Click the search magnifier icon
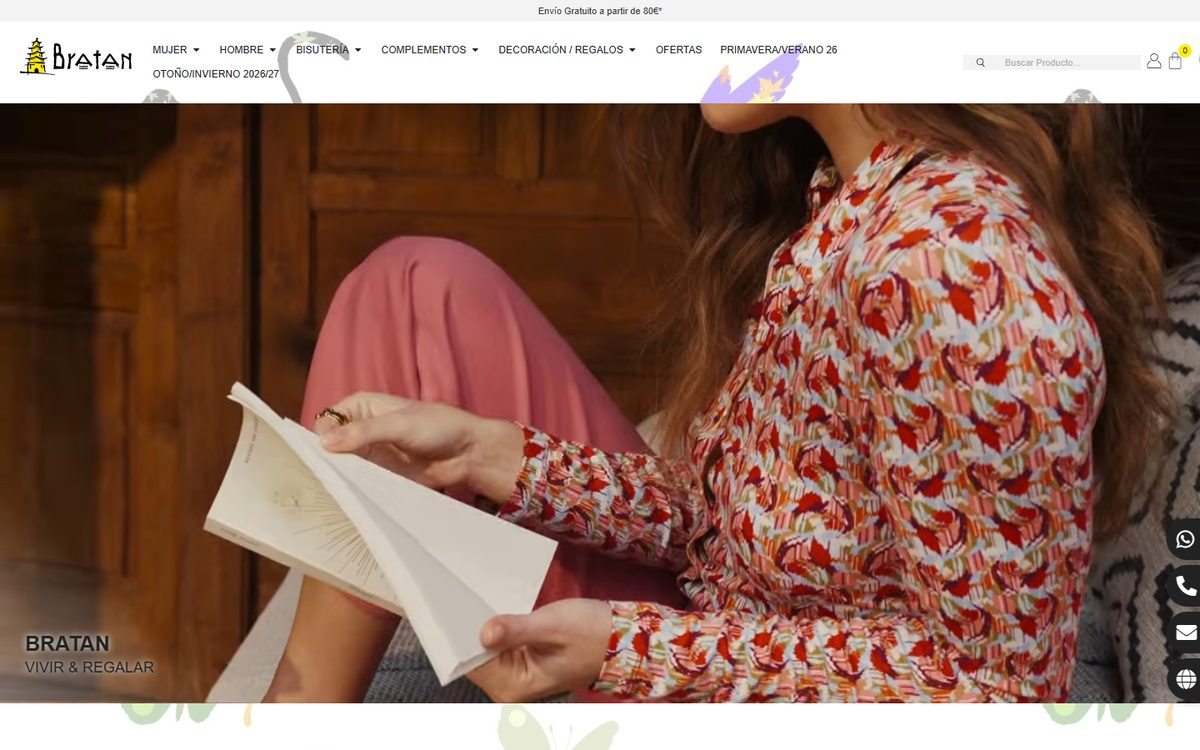This screenshot has width=1200, height=750. point(980,62)
